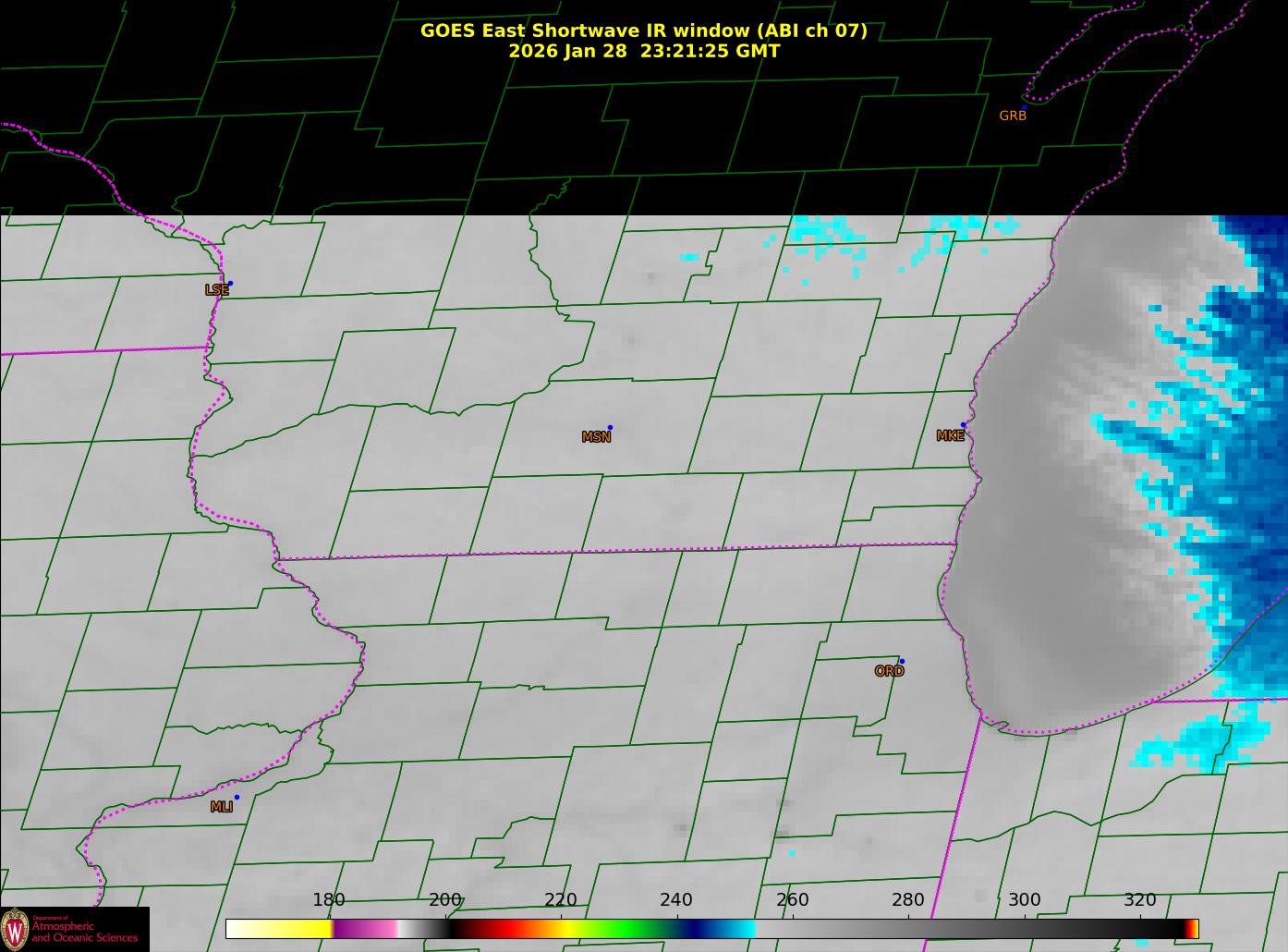Click the MLI station marker dot
Viewport: 1288px width, 952px height.
pyautogui.click(x=237, y=798)
